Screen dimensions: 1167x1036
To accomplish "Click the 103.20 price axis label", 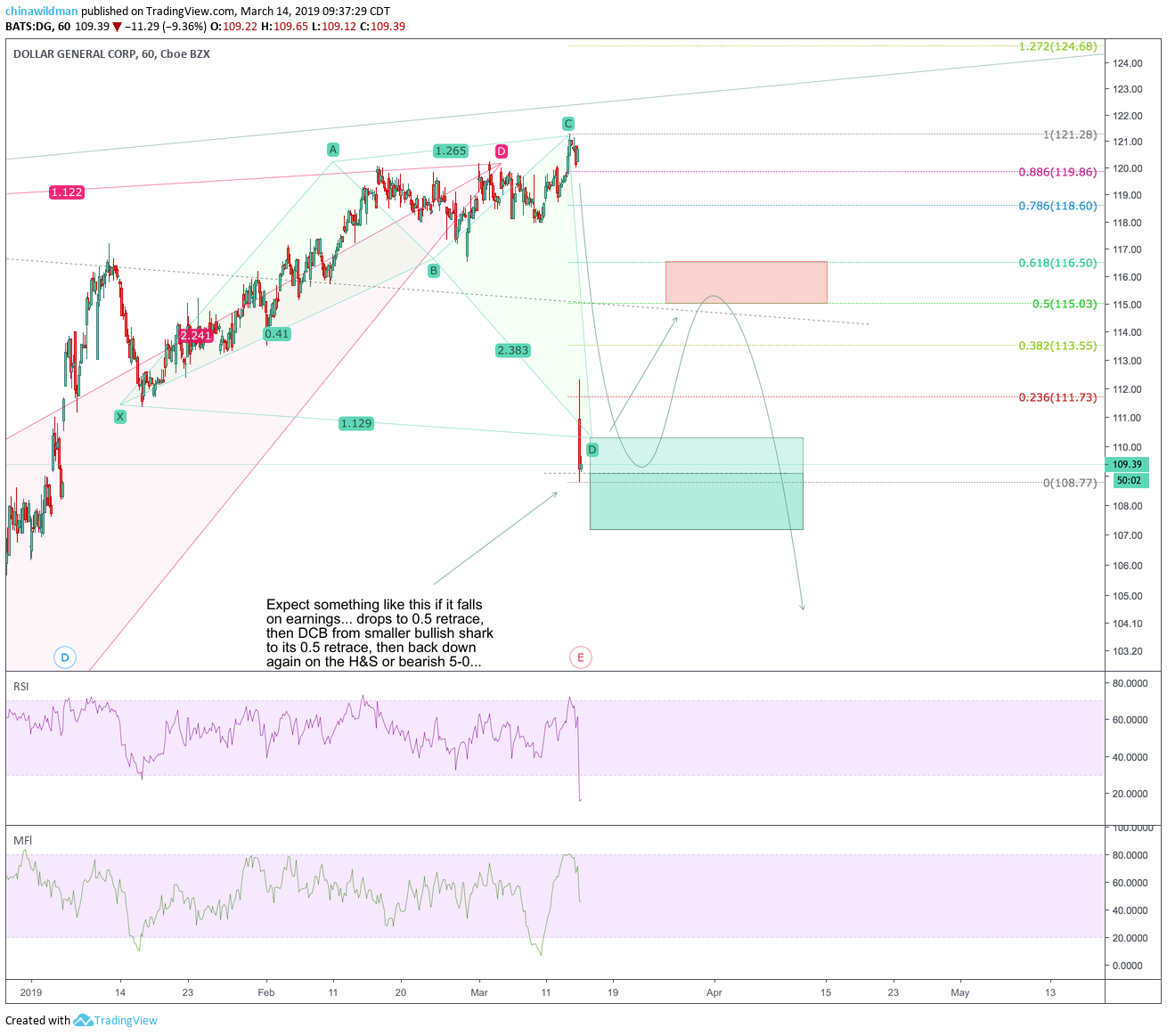I will click(1127, 651).
